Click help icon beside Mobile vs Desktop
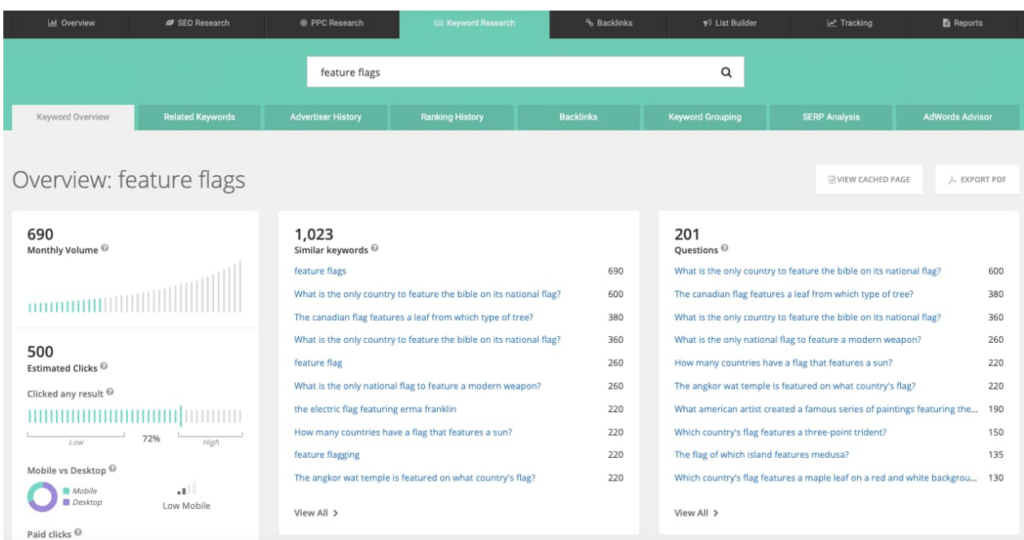Screen dimensions: 1024x540 [112, 468]
